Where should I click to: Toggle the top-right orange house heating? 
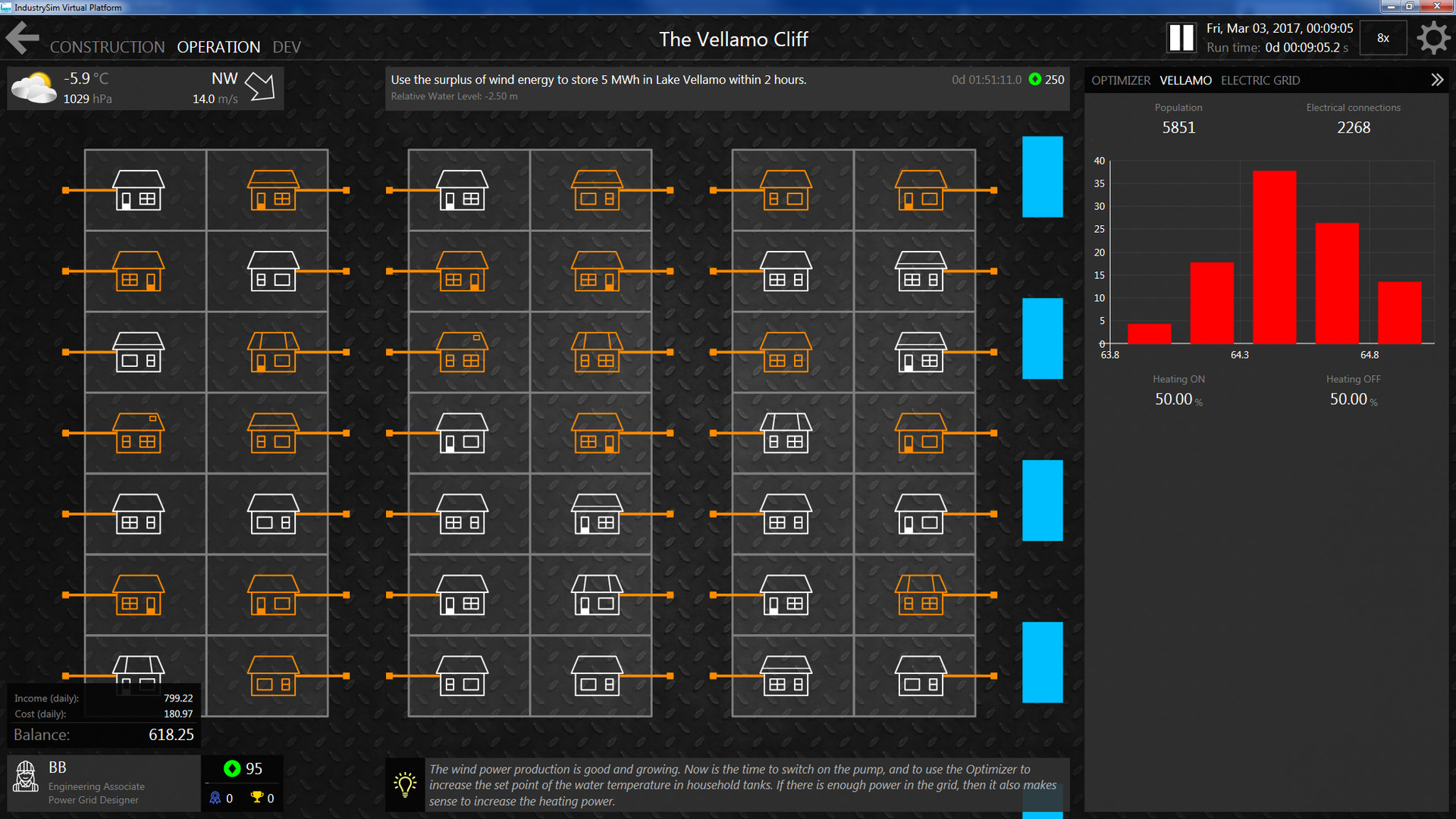pos(921,190)
